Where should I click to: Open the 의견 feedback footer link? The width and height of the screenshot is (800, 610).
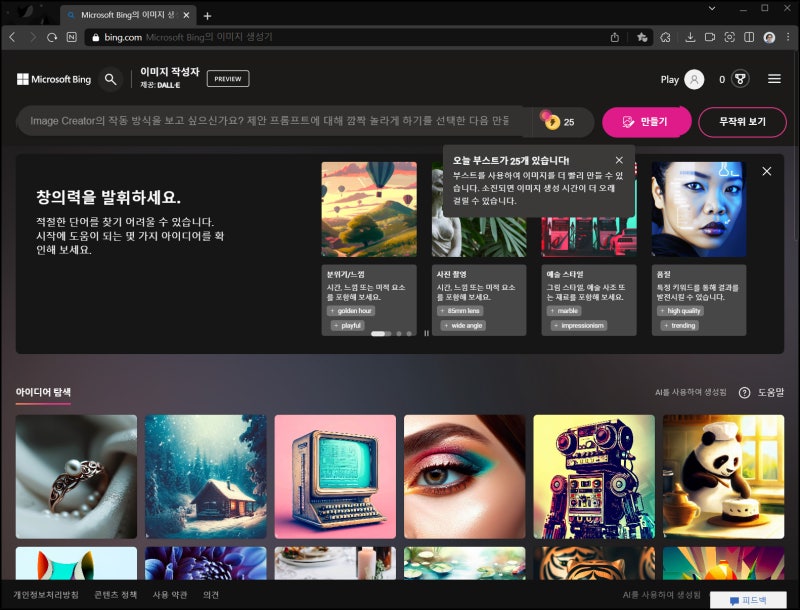(x=211, y=595)
